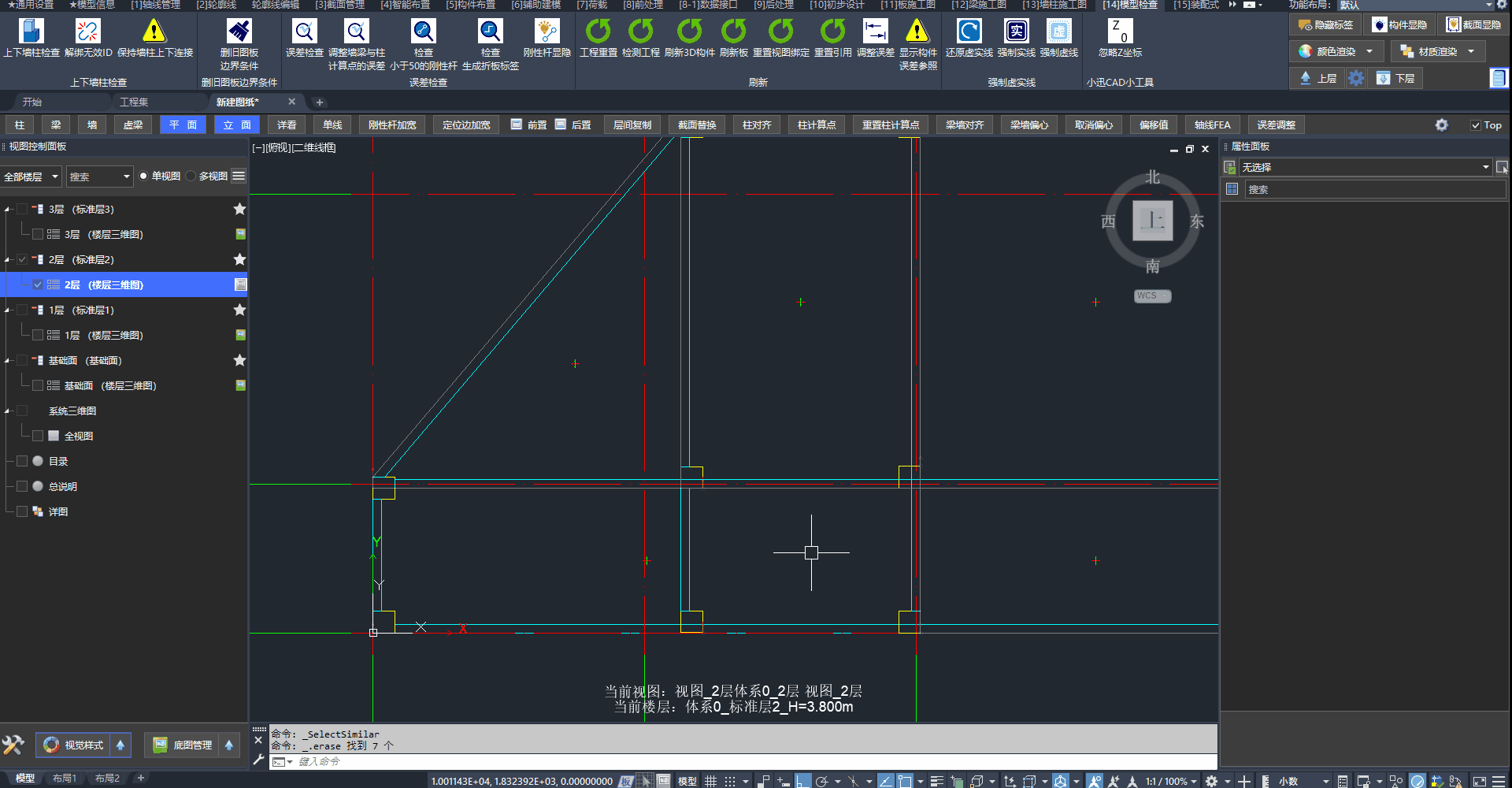Open the 删旧图板边界条件 tool

pos(239,32)
